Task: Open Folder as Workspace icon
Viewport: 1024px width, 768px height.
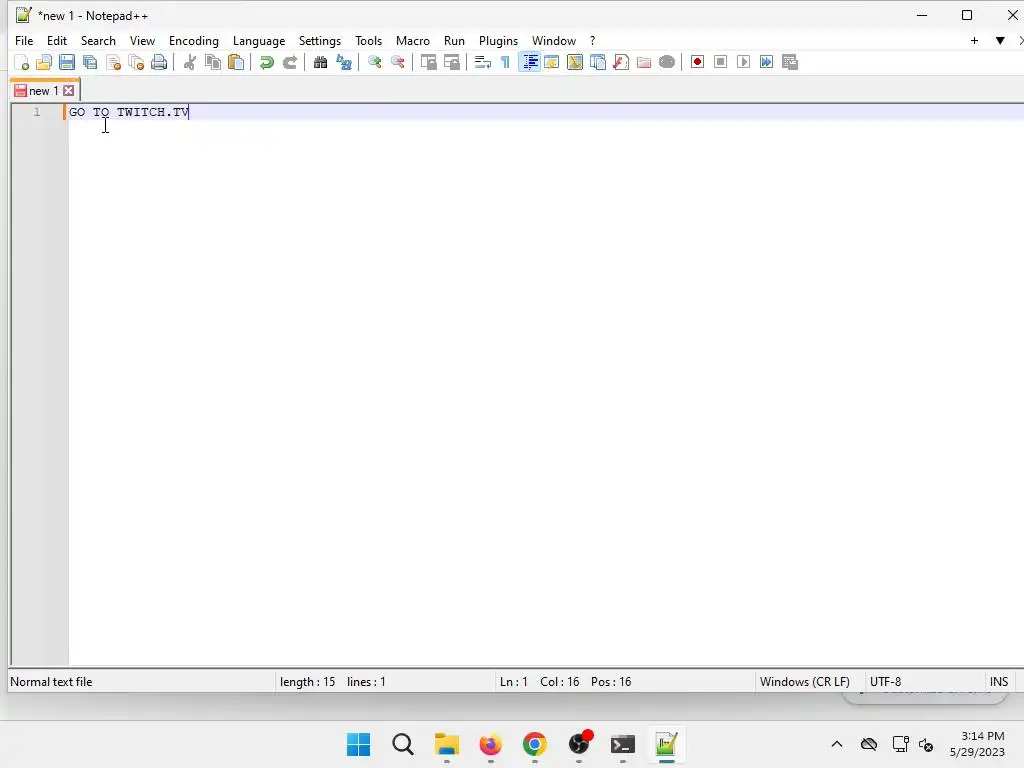Action: click(x=644, y=62)
